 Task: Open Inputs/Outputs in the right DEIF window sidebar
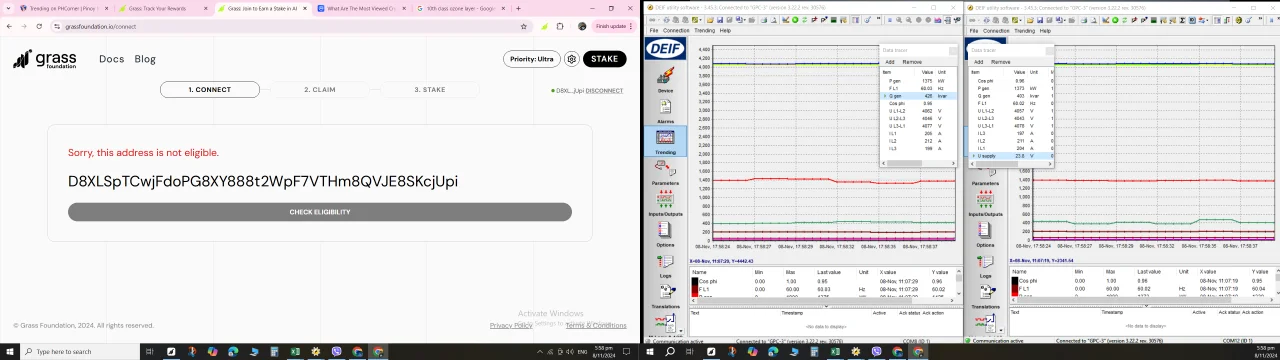(985, 203)
